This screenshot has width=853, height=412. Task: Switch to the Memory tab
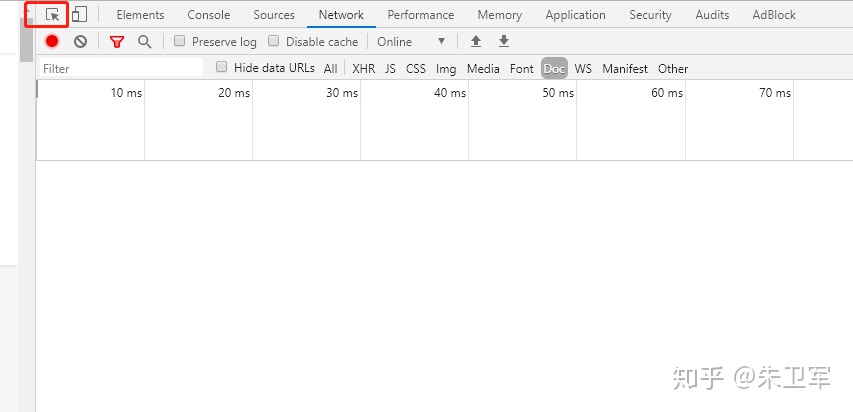click(x=499, y=15)
